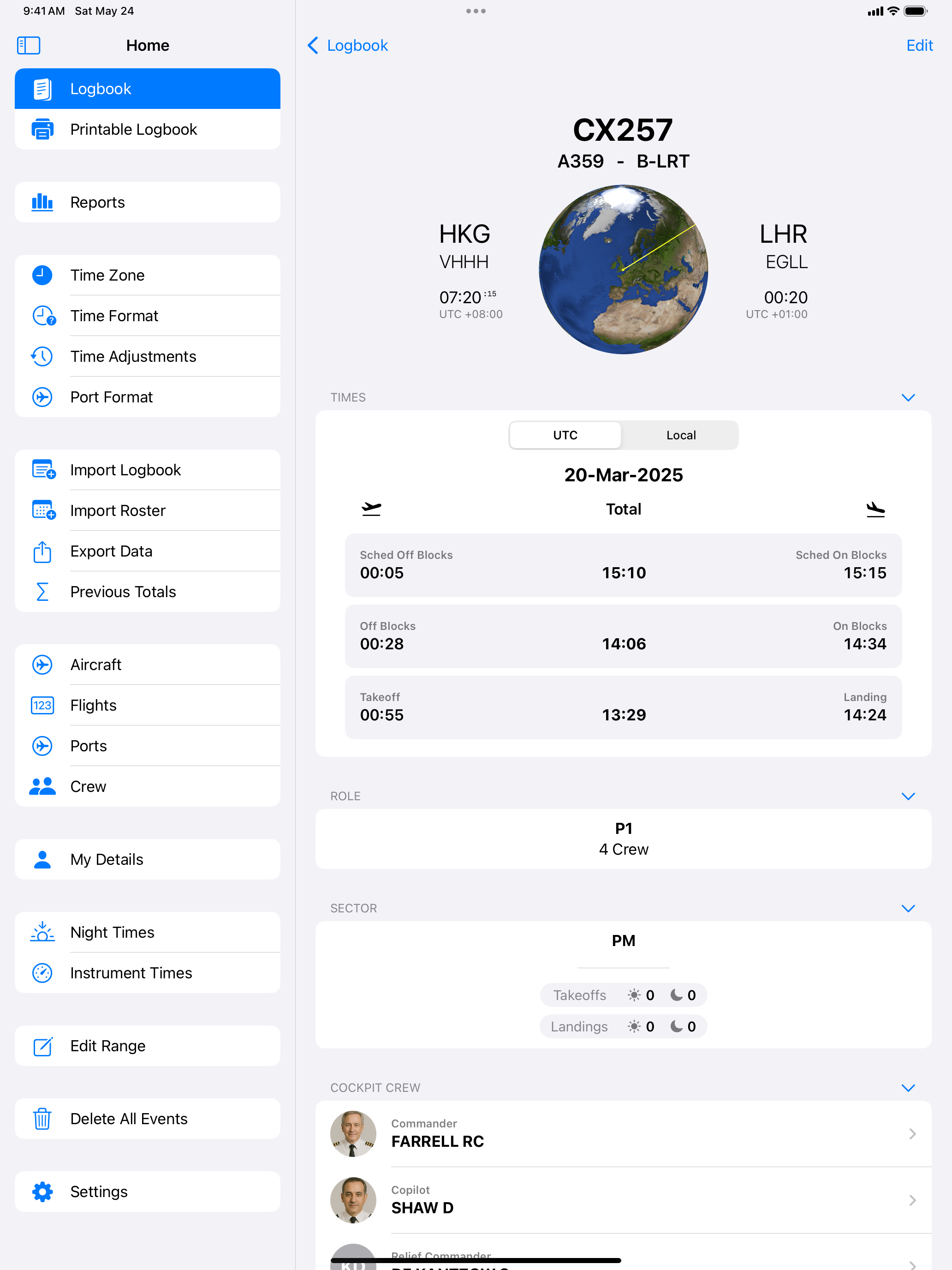Screen dimensions: 952x1270
Task: Tap Copilot SHAW D photo
Action: (x=353, y=1200)
